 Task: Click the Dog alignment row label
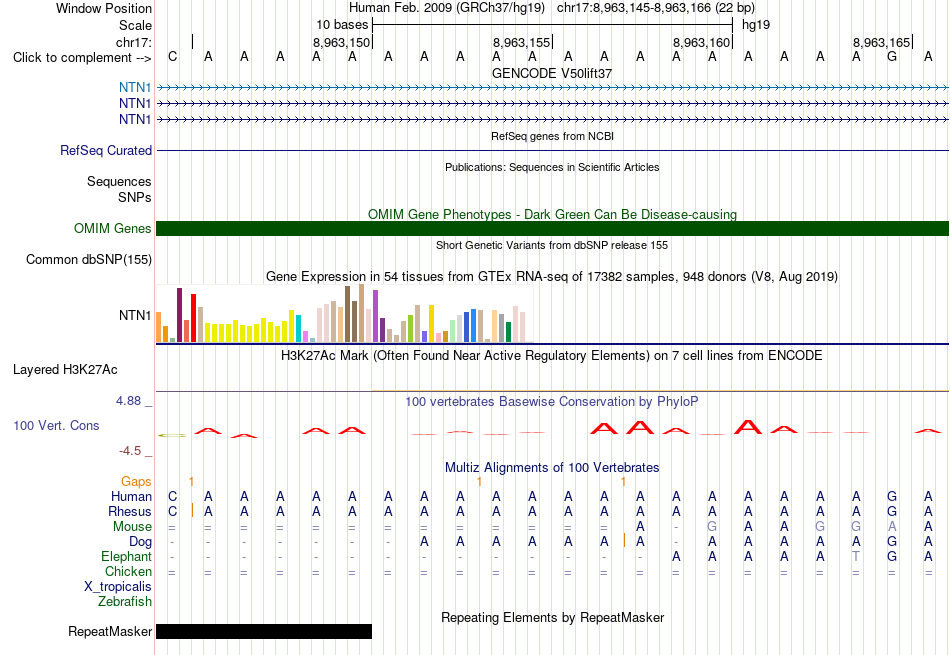pos(140,542)
